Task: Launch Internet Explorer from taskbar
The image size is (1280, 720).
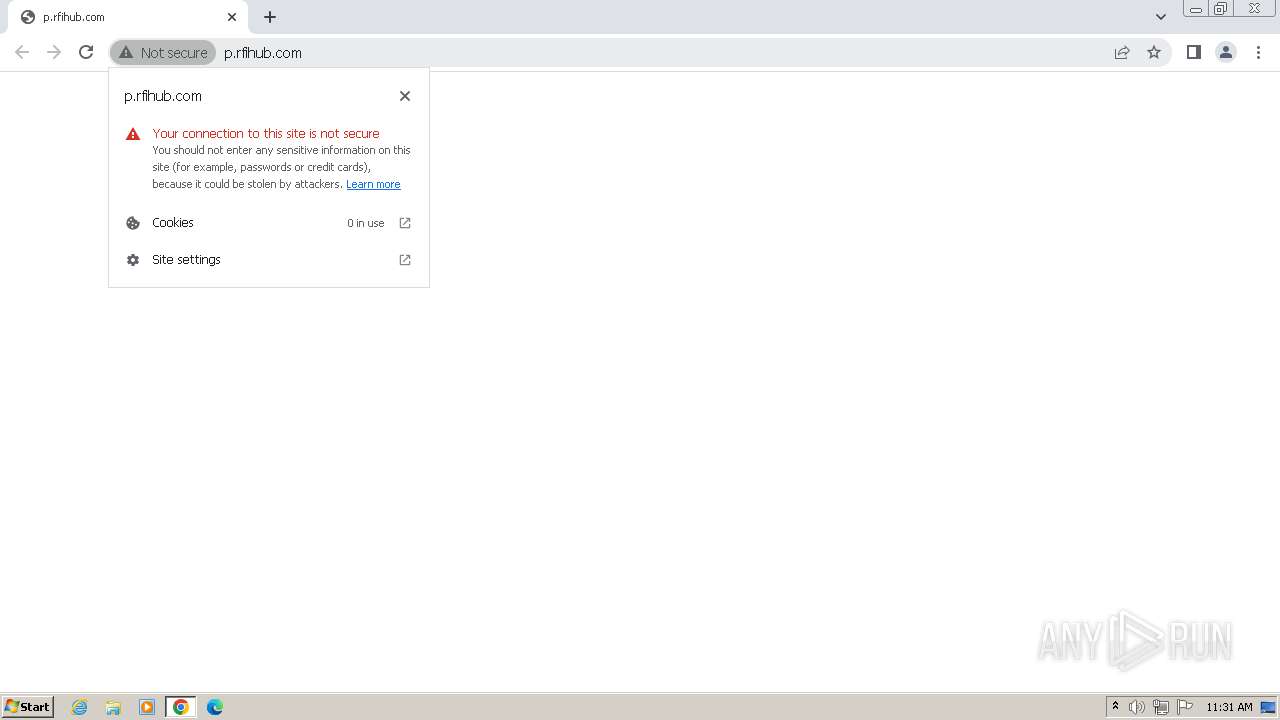Action: click(x=80, y=707)
